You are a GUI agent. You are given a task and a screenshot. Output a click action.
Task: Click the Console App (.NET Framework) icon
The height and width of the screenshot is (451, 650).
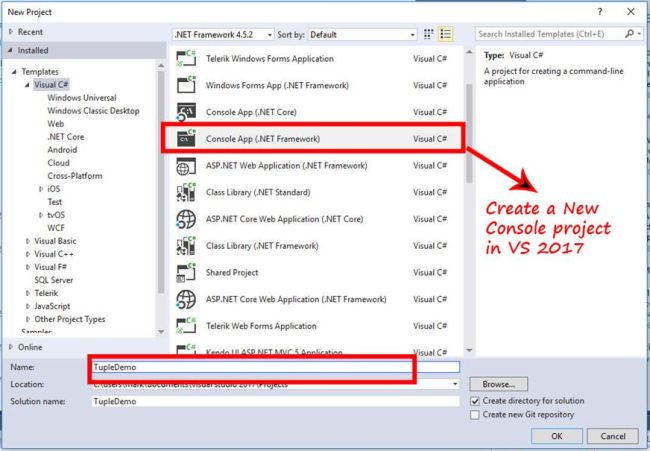click(x=186, y=138)
